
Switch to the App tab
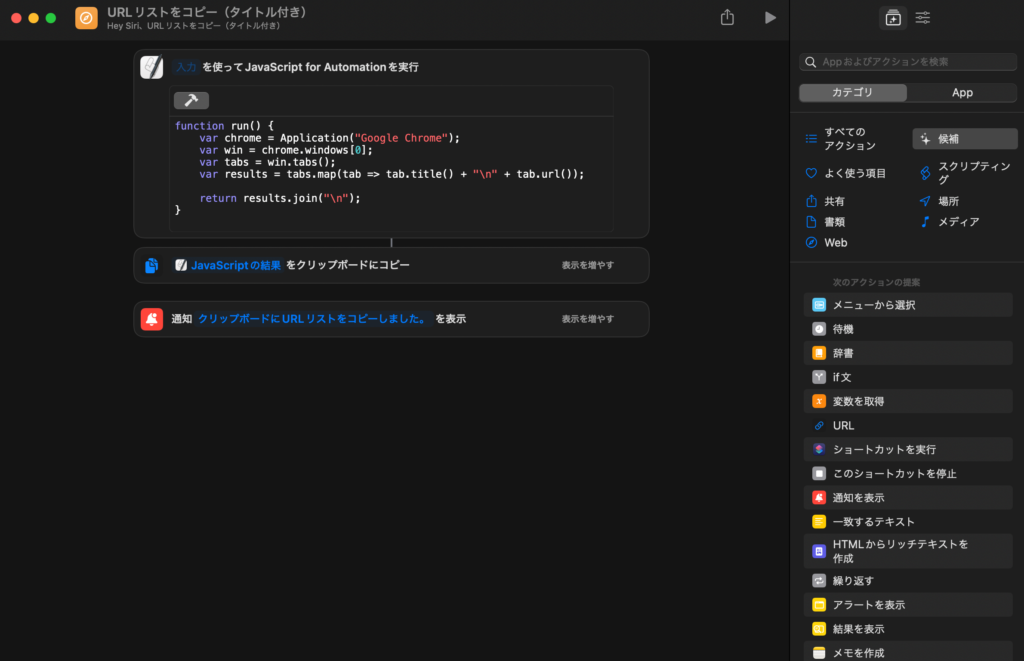tap(962, 93)
